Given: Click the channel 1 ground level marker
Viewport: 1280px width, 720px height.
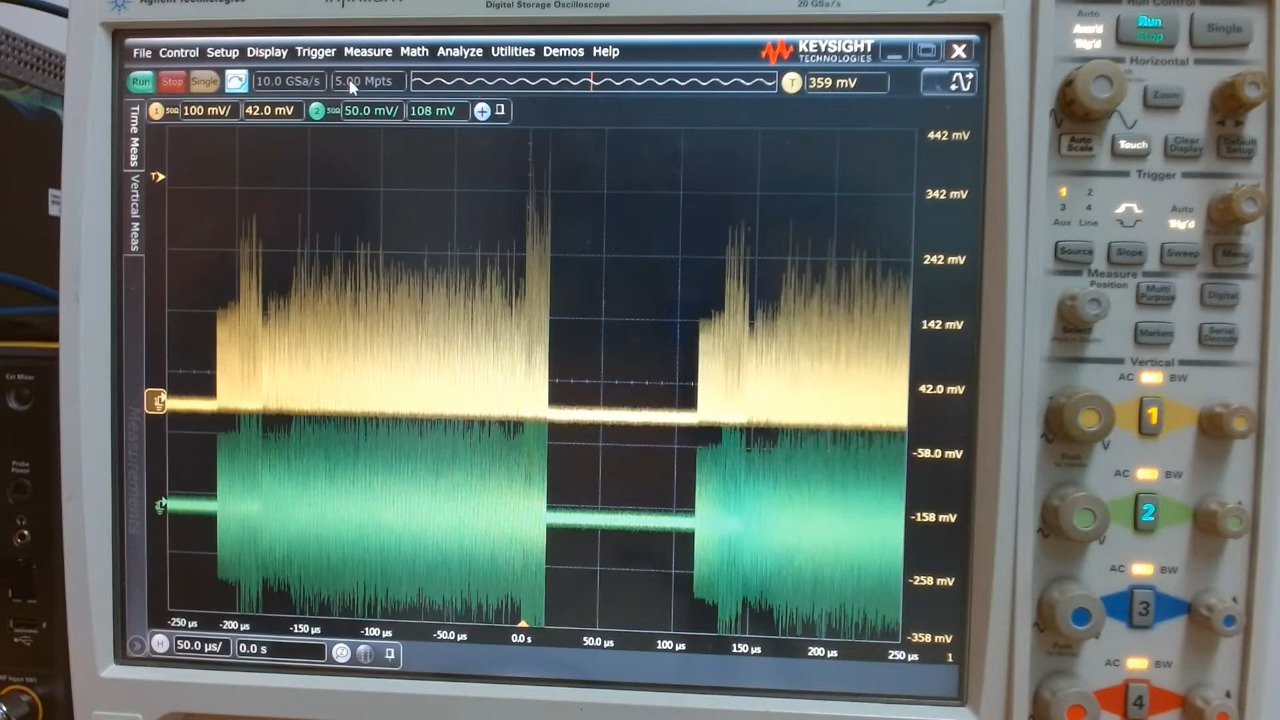Looking at the screenshot, I should pyautogui.click(x=156, y=402).
